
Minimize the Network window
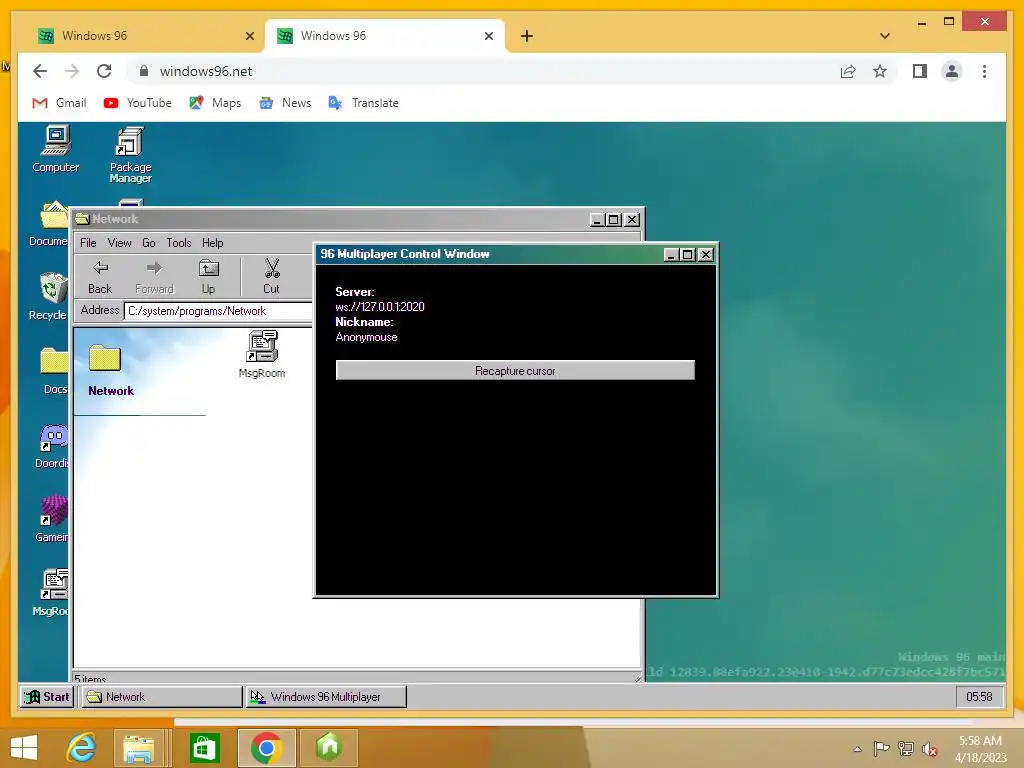(597, 220)
